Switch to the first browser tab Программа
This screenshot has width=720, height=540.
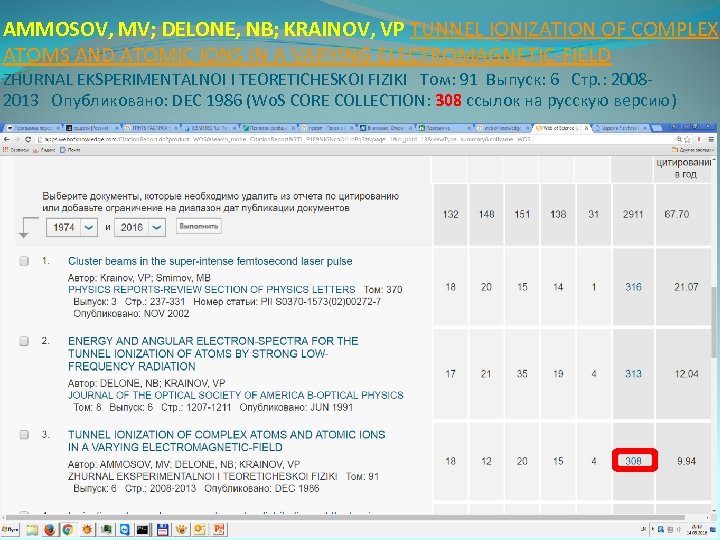32,128
